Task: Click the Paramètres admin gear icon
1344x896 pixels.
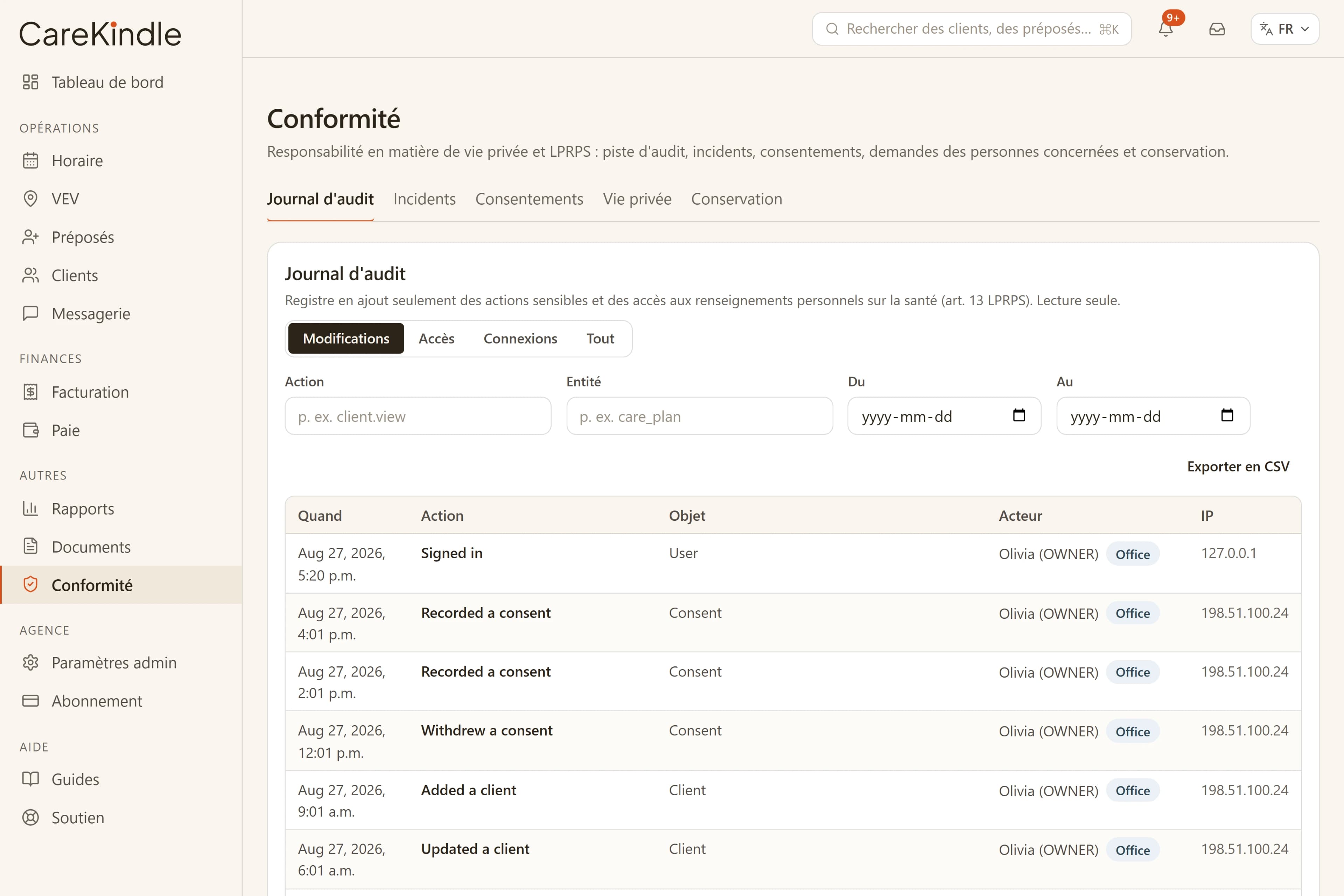Action: click(x=30, y=663)
